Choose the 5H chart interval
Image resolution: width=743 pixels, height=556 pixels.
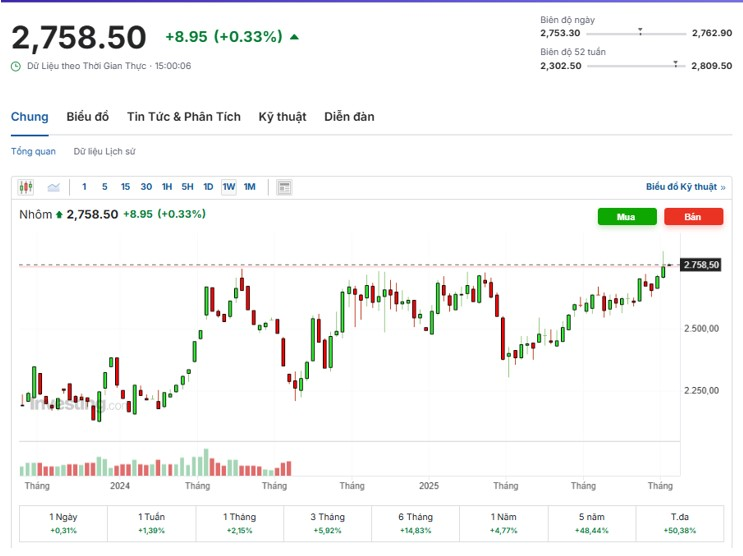[x=187, y=187]
